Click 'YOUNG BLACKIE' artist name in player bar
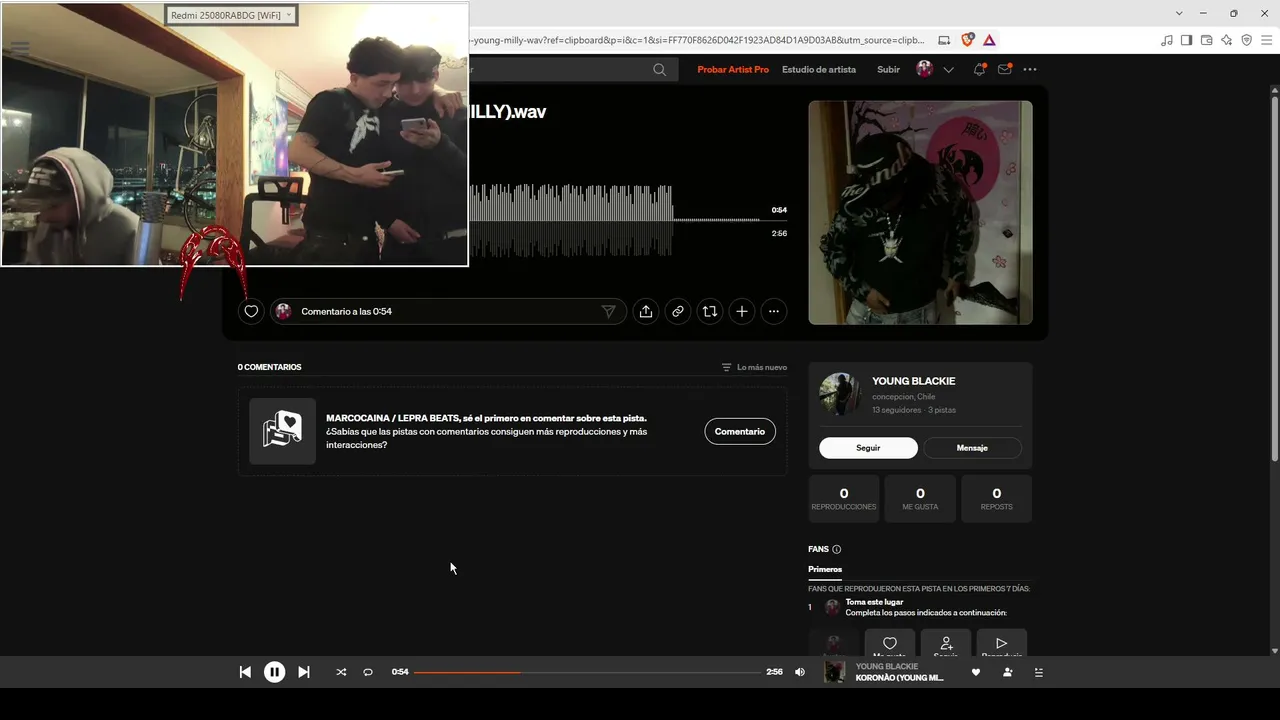1280x720 pixels. 887,666
